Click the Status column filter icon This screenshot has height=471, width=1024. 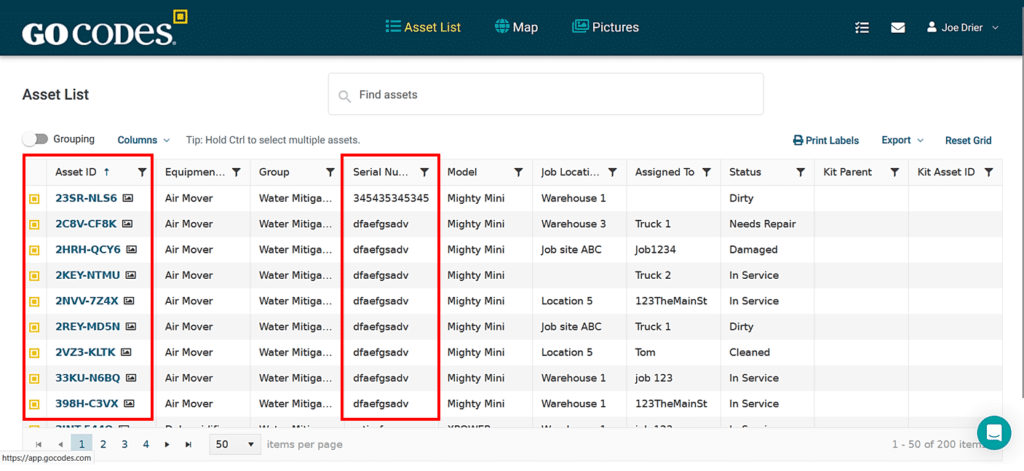click(800, 172)
